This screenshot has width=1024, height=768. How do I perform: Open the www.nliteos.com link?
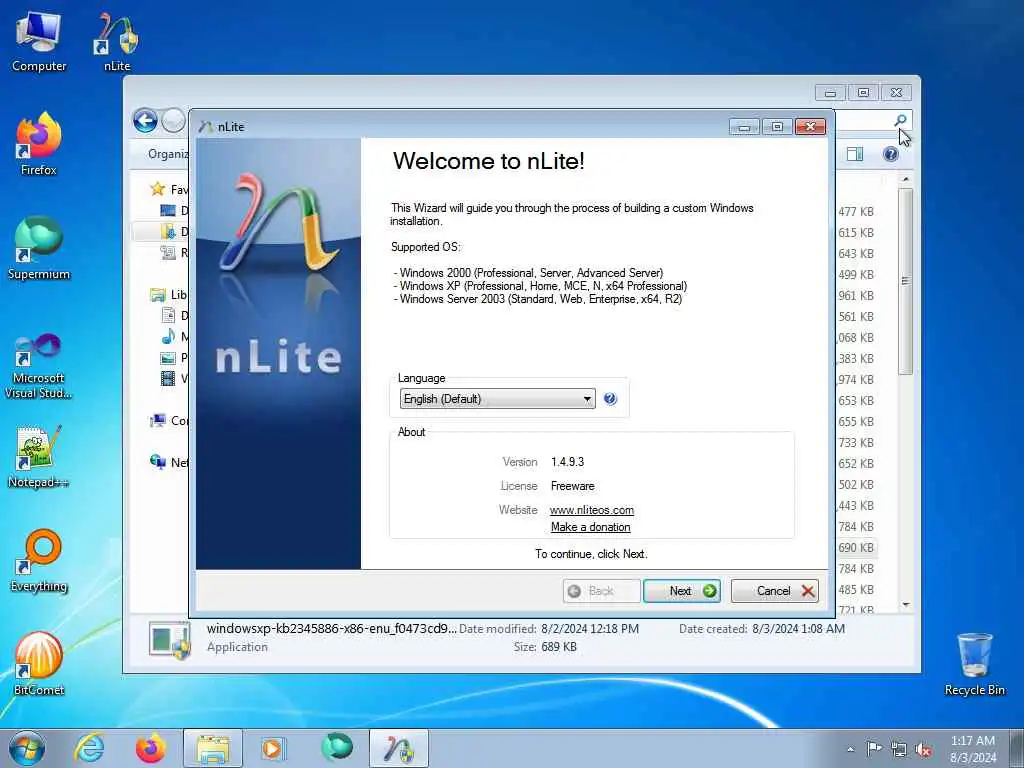(592, 510)
